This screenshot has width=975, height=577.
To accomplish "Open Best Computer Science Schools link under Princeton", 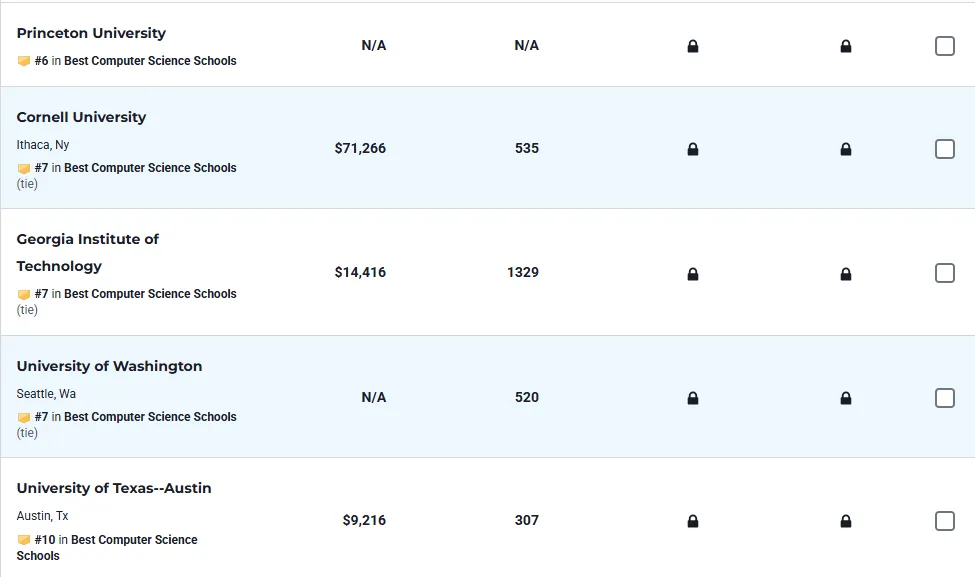I will click(150, 61).
